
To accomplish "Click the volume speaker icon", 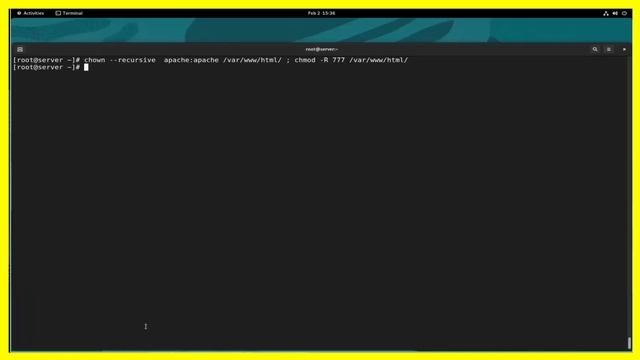I will coord(615,13).
